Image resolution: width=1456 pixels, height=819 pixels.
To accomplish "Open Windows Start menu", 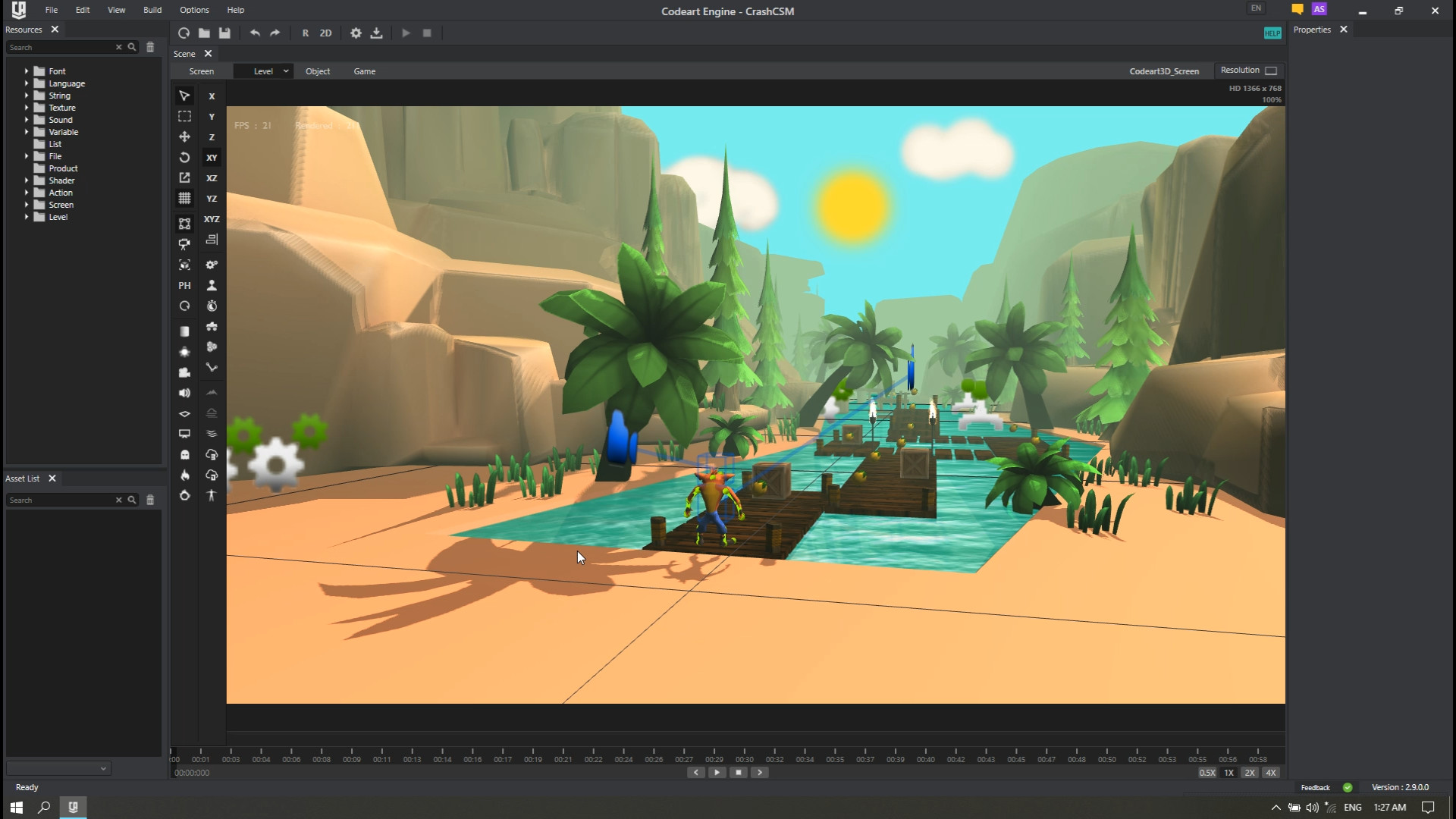I will point(16,808).
